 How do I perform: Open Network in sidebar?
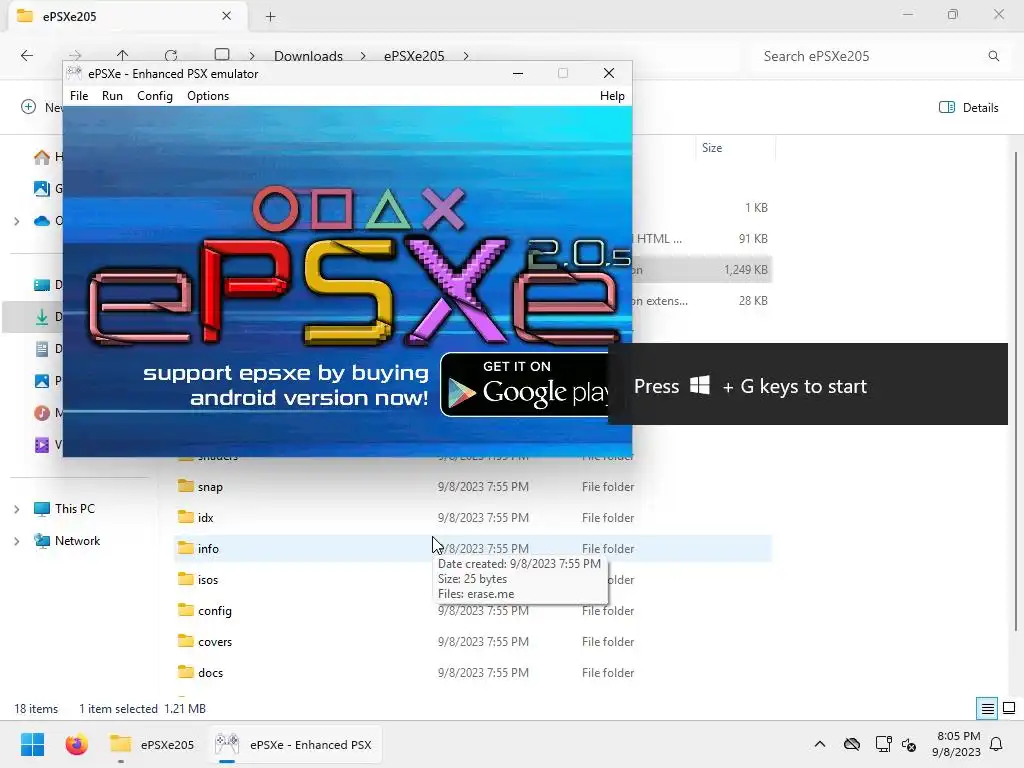pyautogui.click(x=77, y=541)
